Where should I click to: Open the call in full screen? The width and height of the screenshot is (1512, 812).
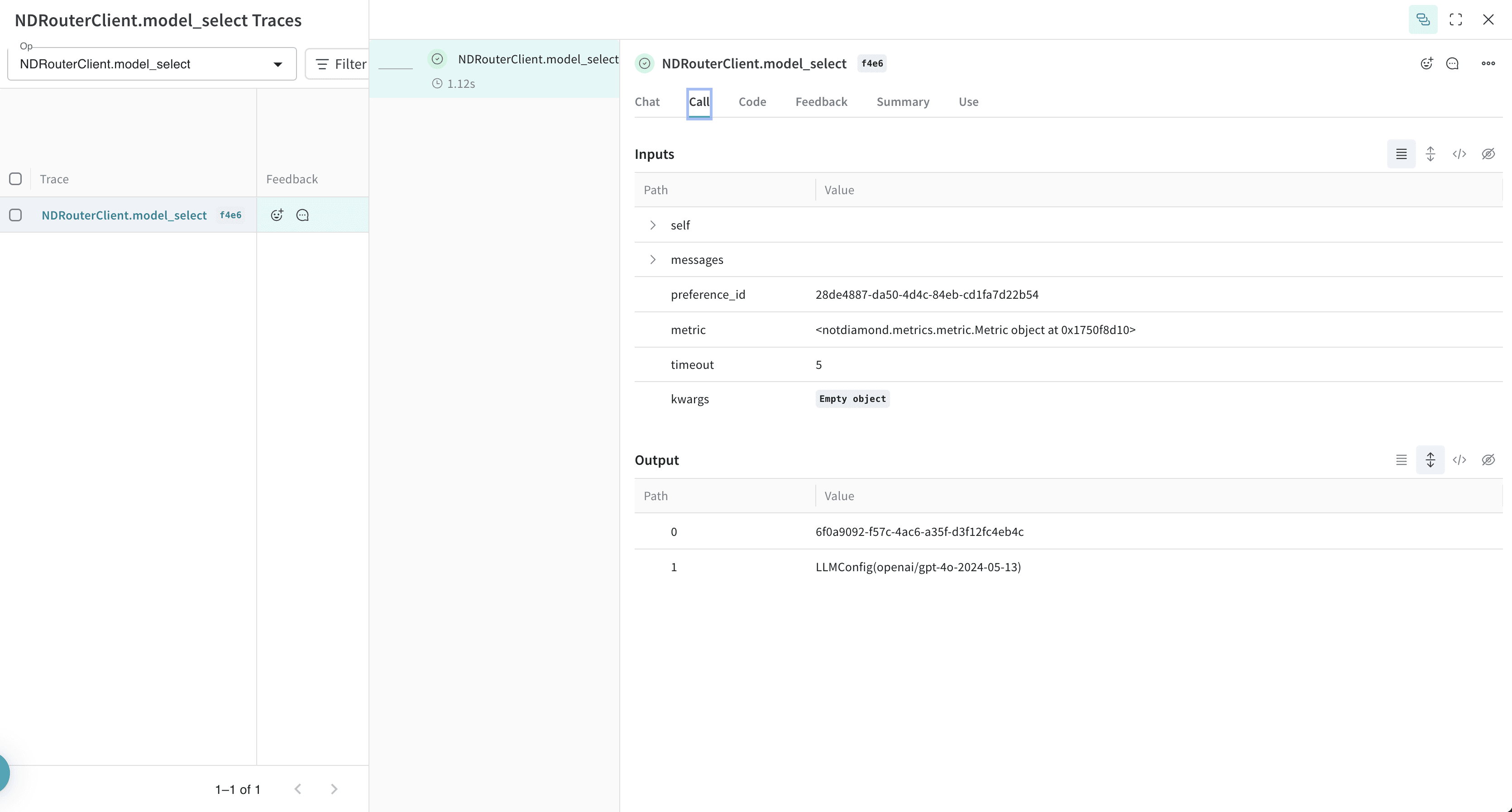click(1456, 19)
